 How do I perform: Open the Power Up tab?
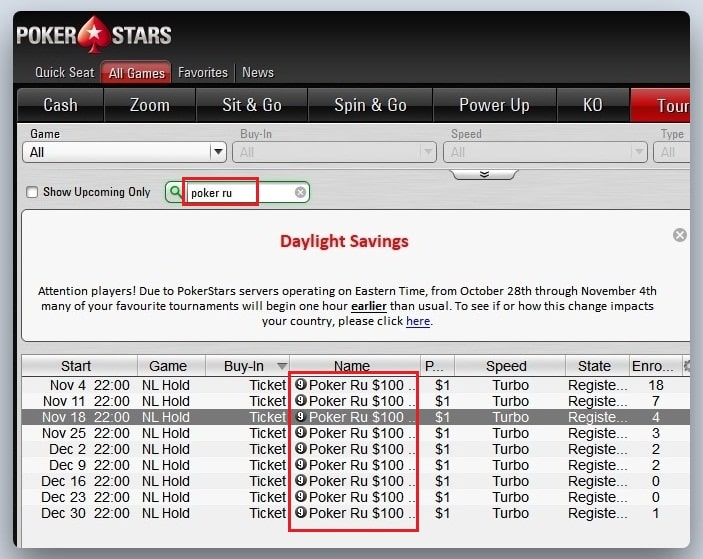click(495, 105)
